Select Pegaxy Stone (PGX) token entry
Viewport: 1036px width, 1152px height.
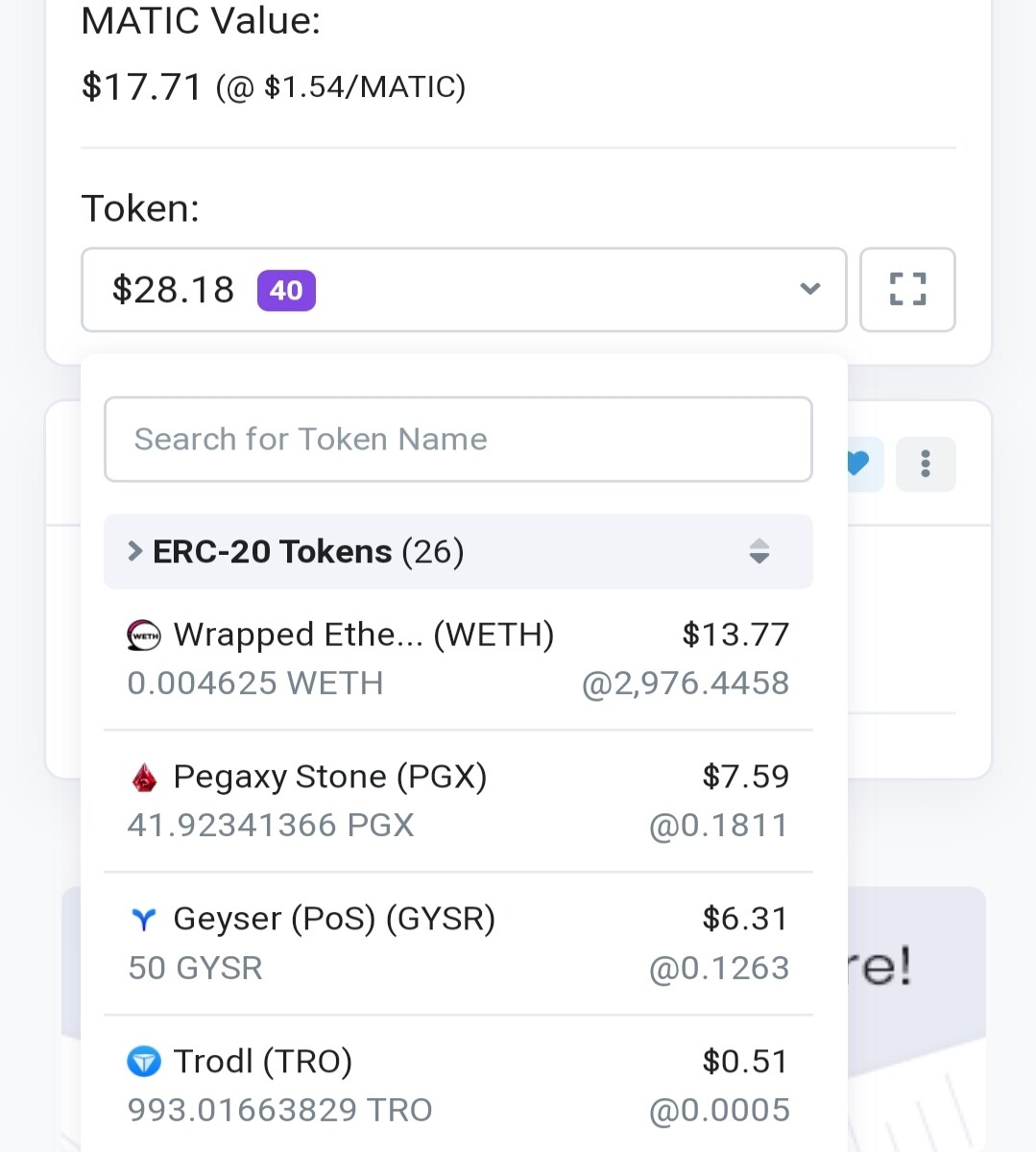458,802
